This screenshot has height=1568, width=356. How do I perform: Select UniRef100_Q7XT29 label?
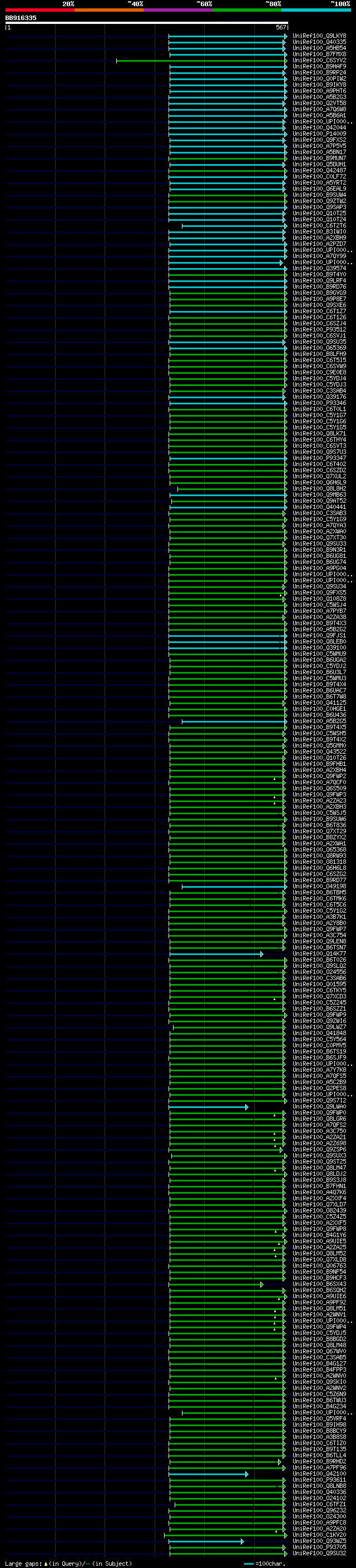click(x=319, y=831)
